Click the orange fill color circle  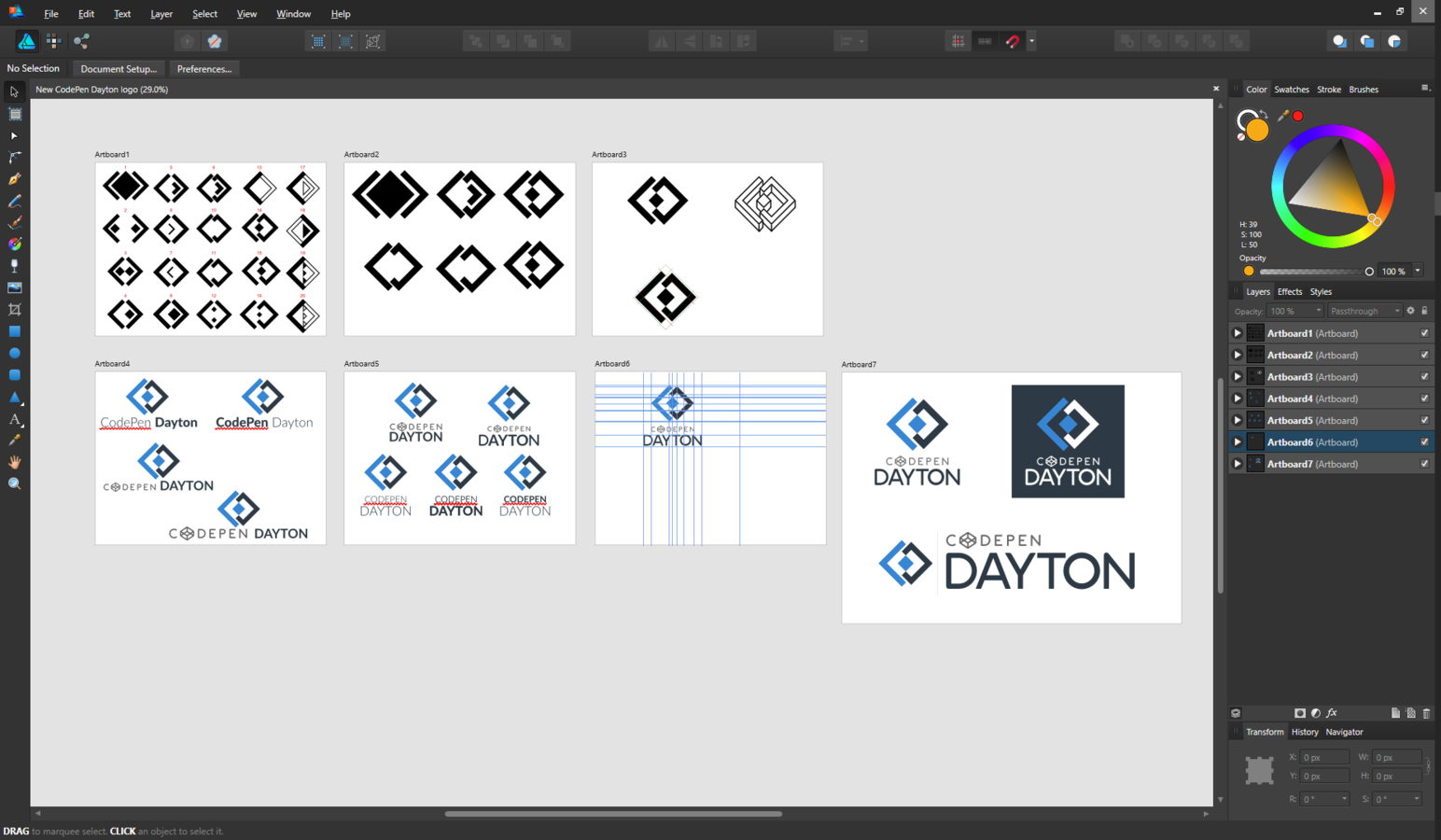click(1258, 131)
